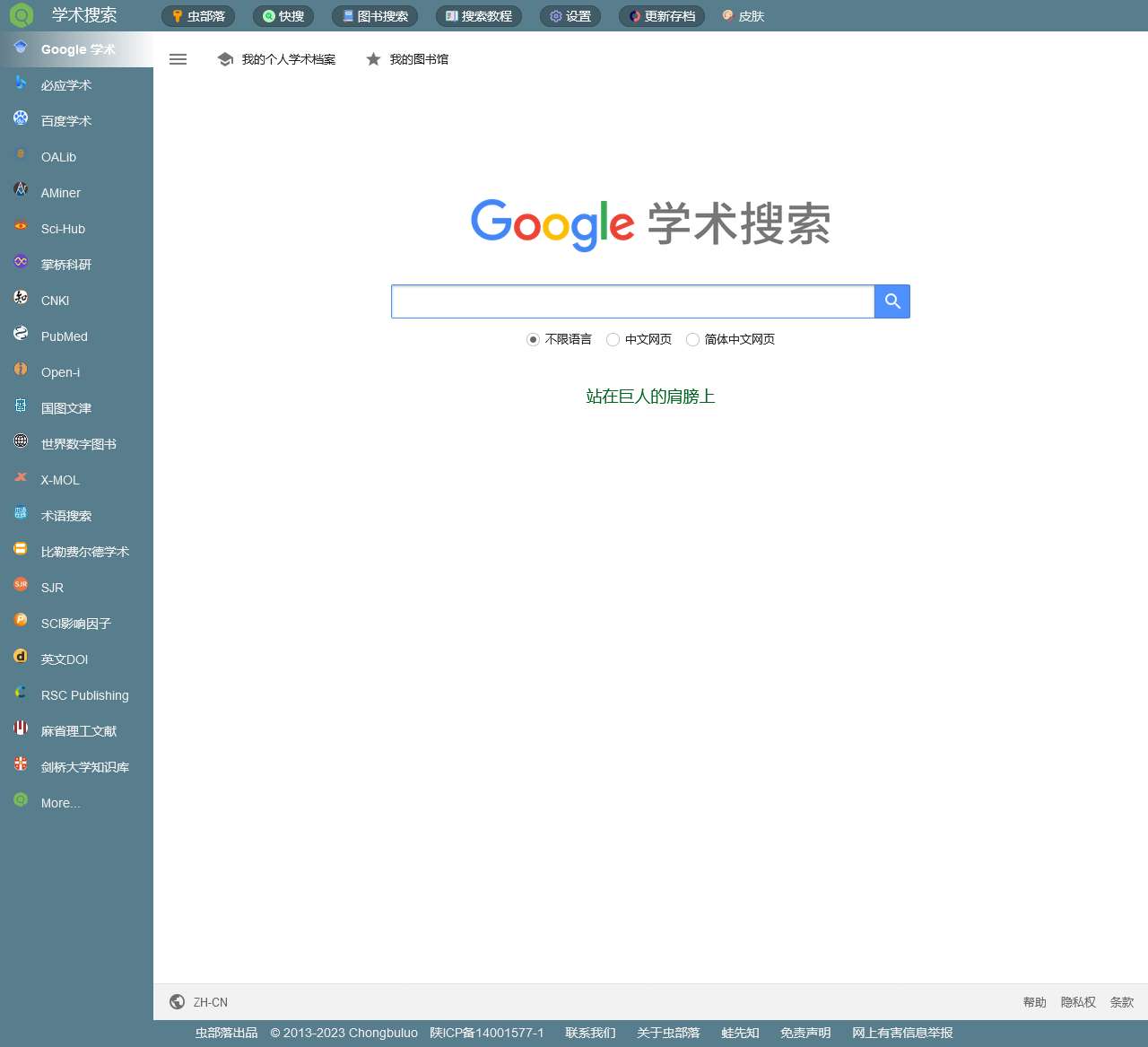This screenshot has height=1047, width=1148.
Task: Expand the More... sidebar section
Action: pyautogui.click(x=59, y=803)
